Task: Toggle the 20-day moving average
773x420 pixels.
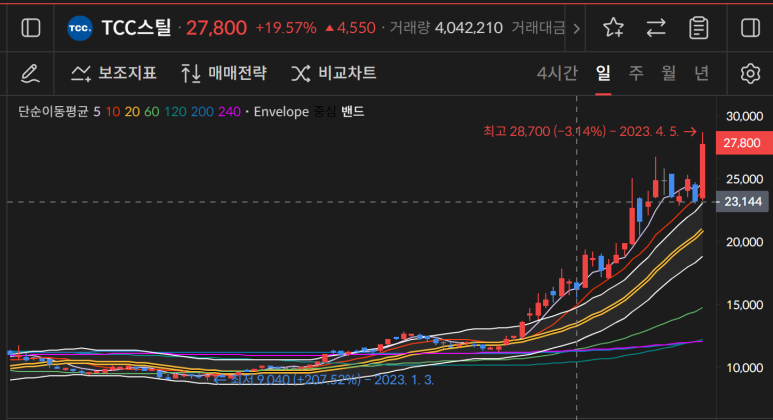Action: (132, 112)
